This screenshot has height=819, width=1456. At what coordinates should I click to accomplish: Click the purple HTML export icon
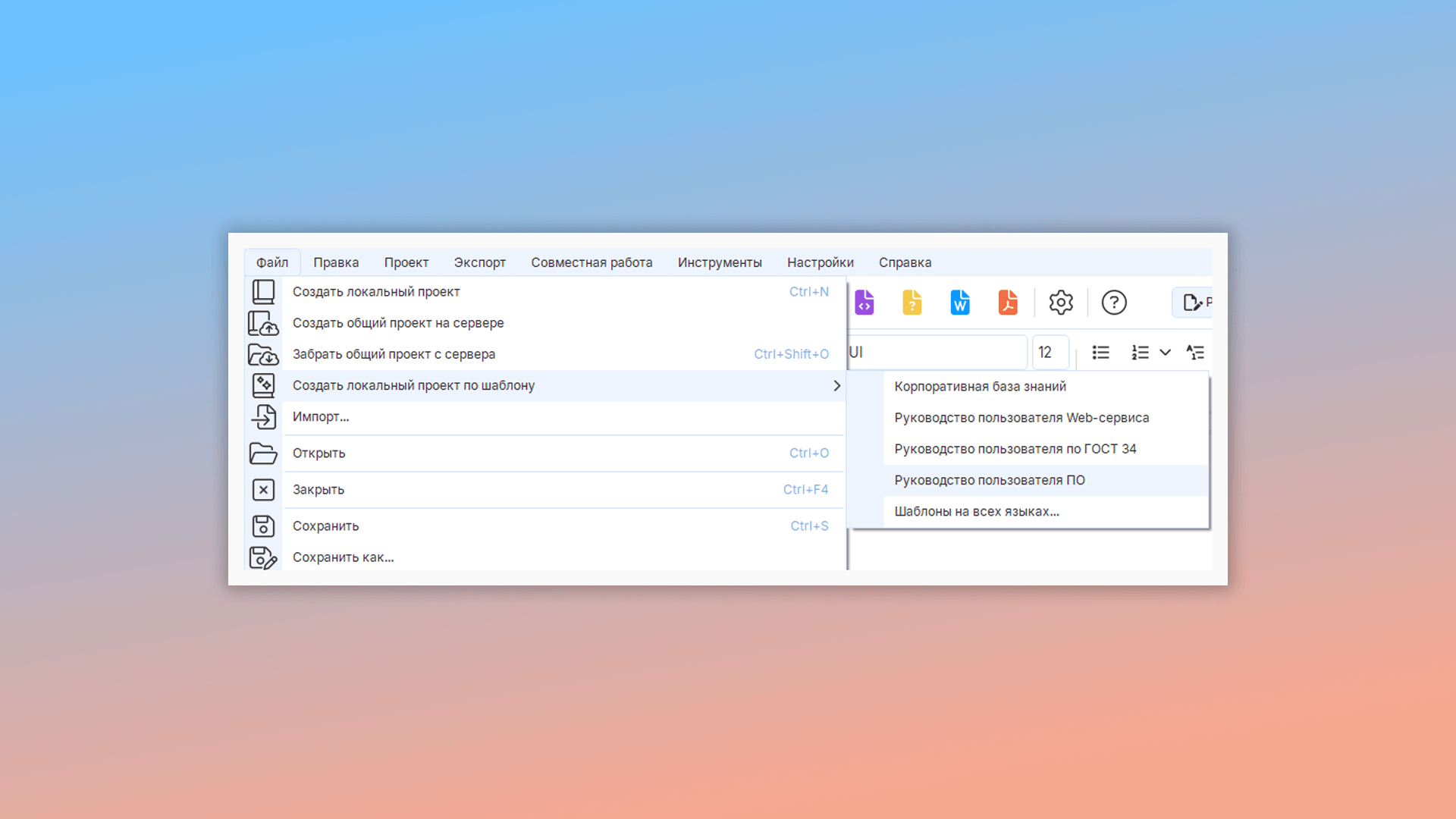(x=864, y=303)
